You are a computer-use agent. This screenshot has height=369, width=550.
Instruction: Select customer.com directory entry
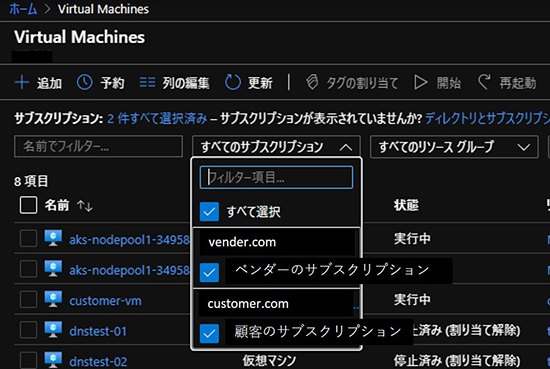coord(248,304)
